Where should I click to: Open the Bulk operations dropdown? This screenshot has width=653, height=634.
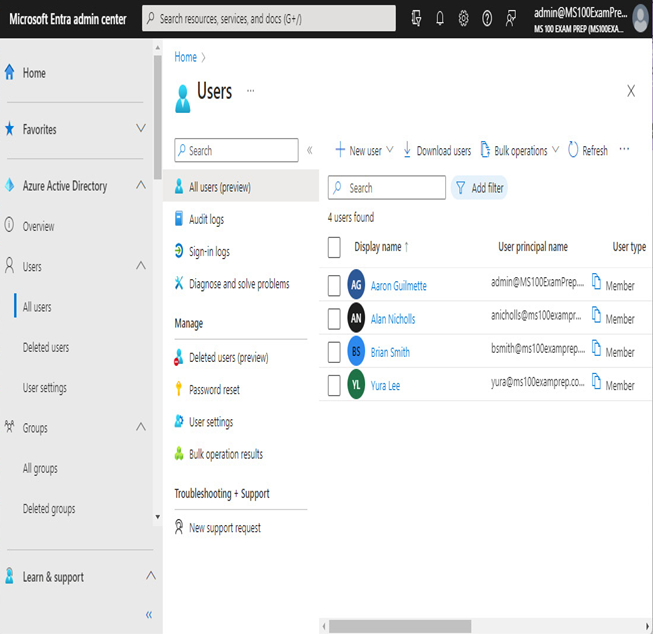pos(519,150)
